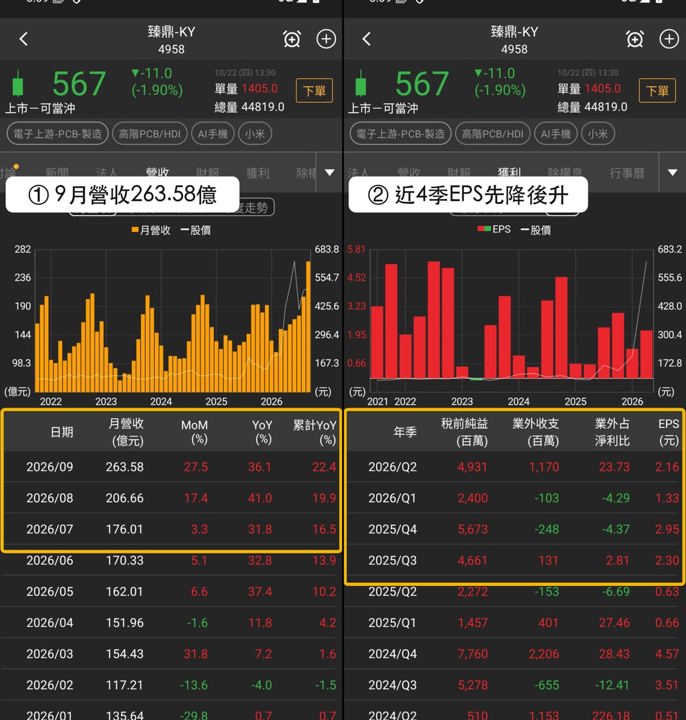Select the 206.66 revenue value
This screenshot has height=720, width=686.
pyautogui.click(x=124, y=498)
